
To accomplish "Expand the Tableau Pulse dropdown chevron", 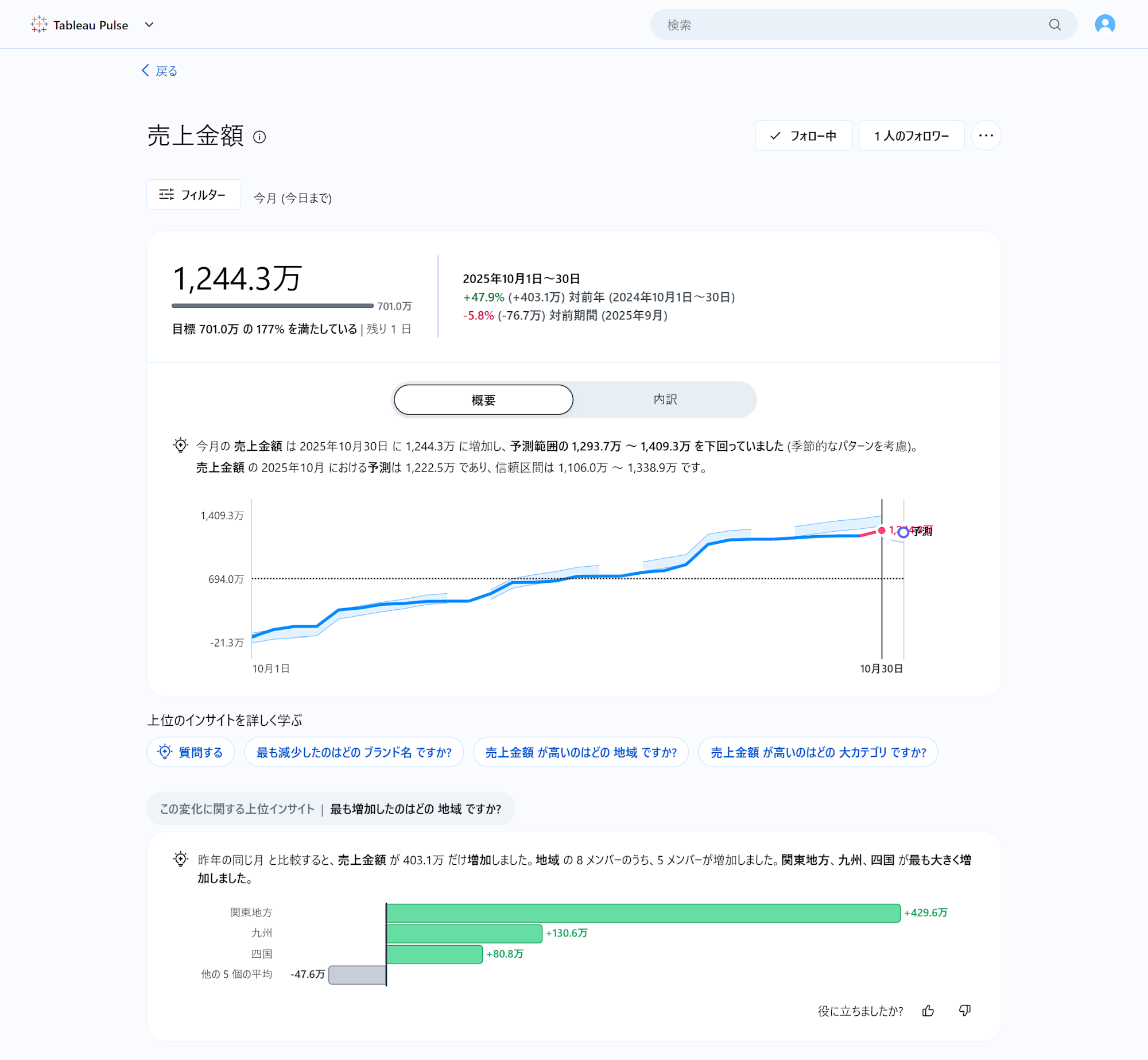I will point(149,25).
